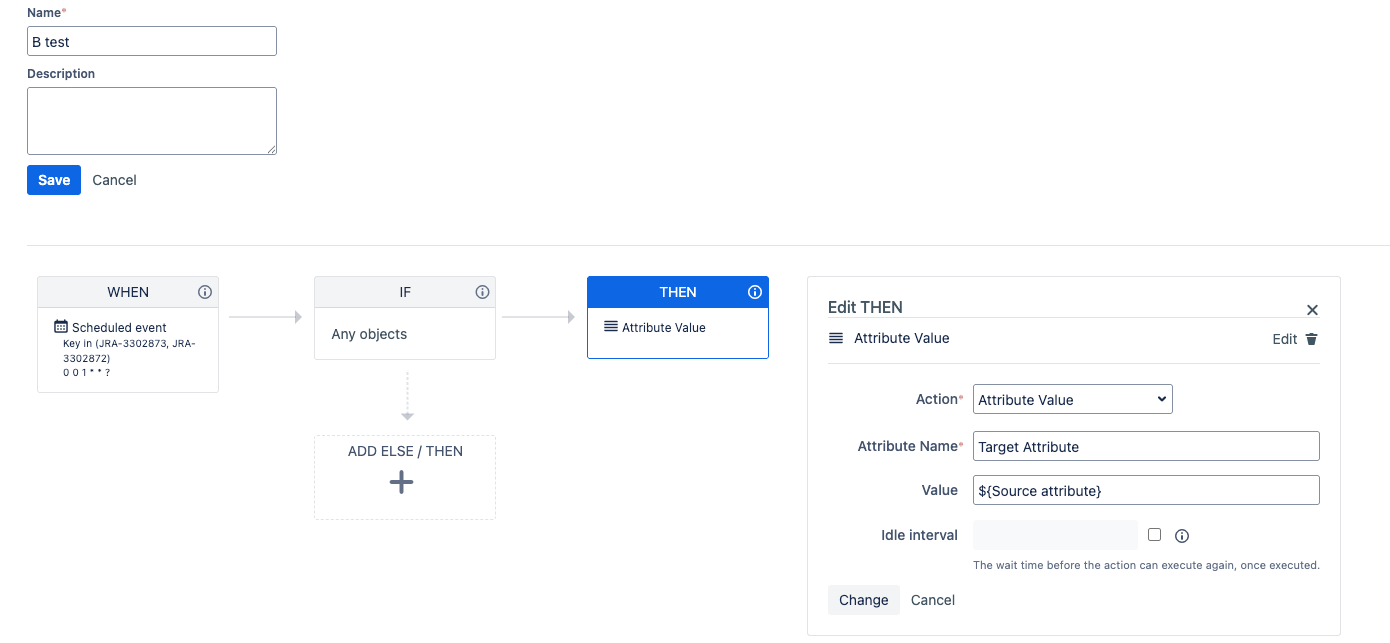Enable the Idle interval checkbox
The height and width of the screenshot is (643, 1390).
tap(1154, 535)
